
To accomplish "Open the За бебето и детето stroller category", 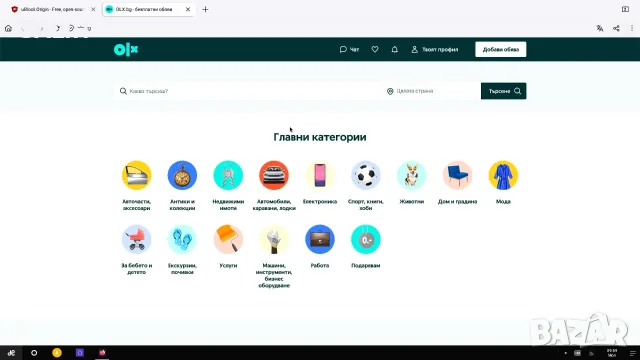I will click(x=136, y=249).
